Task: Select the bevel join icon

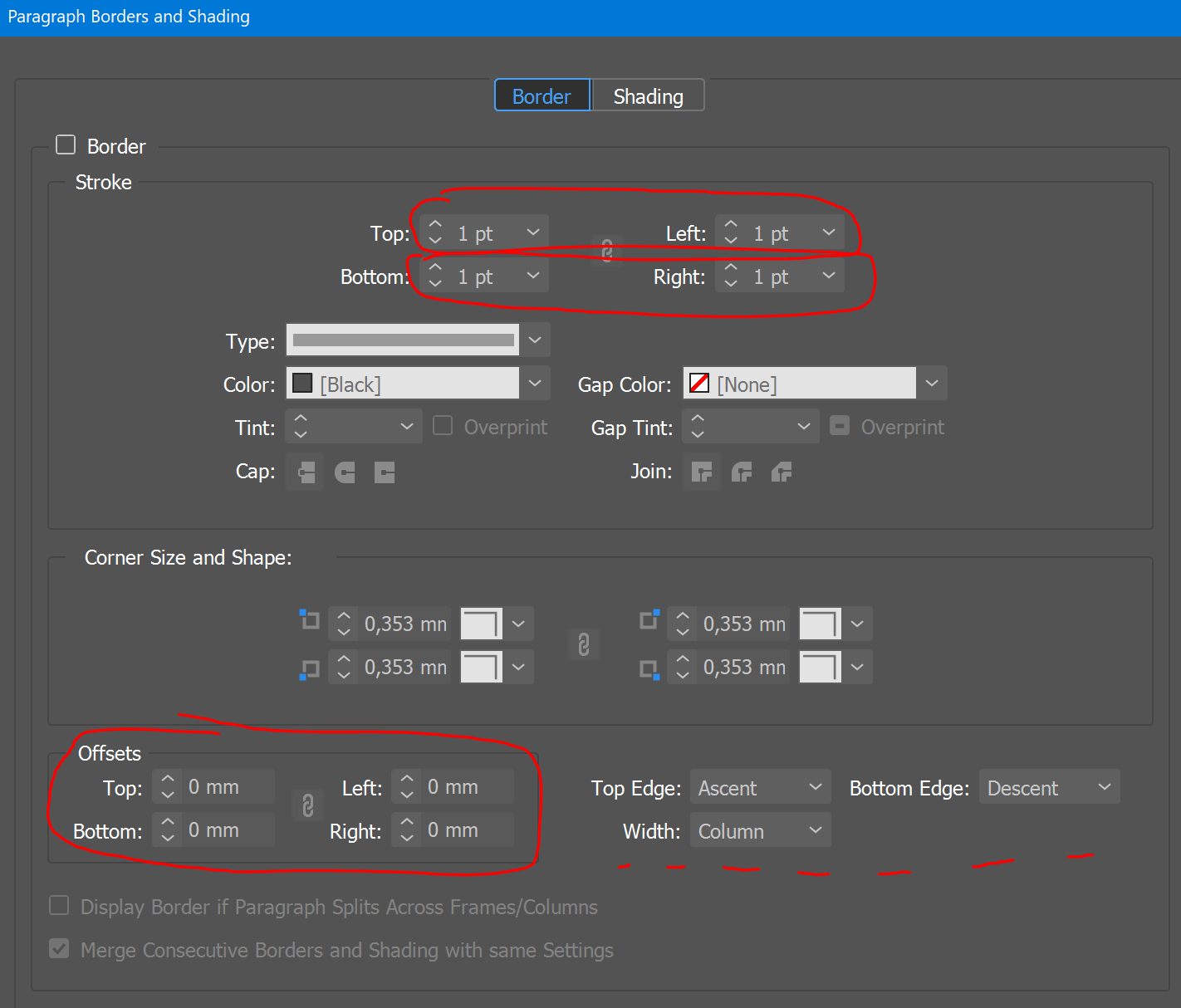Action: point(782,472)
